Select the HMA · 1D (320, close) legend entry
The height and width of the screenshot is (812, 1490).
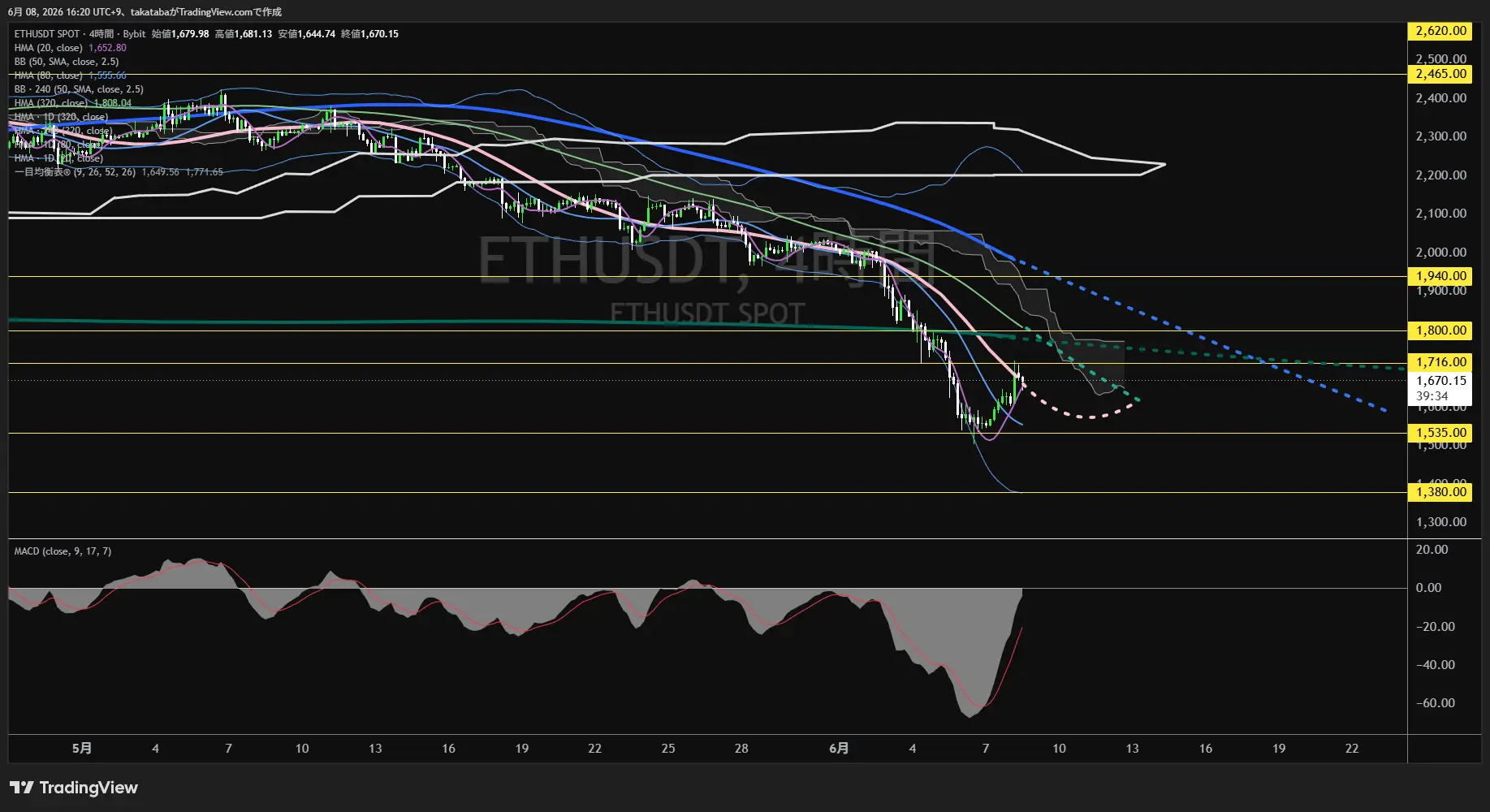[x=61, y=117]
